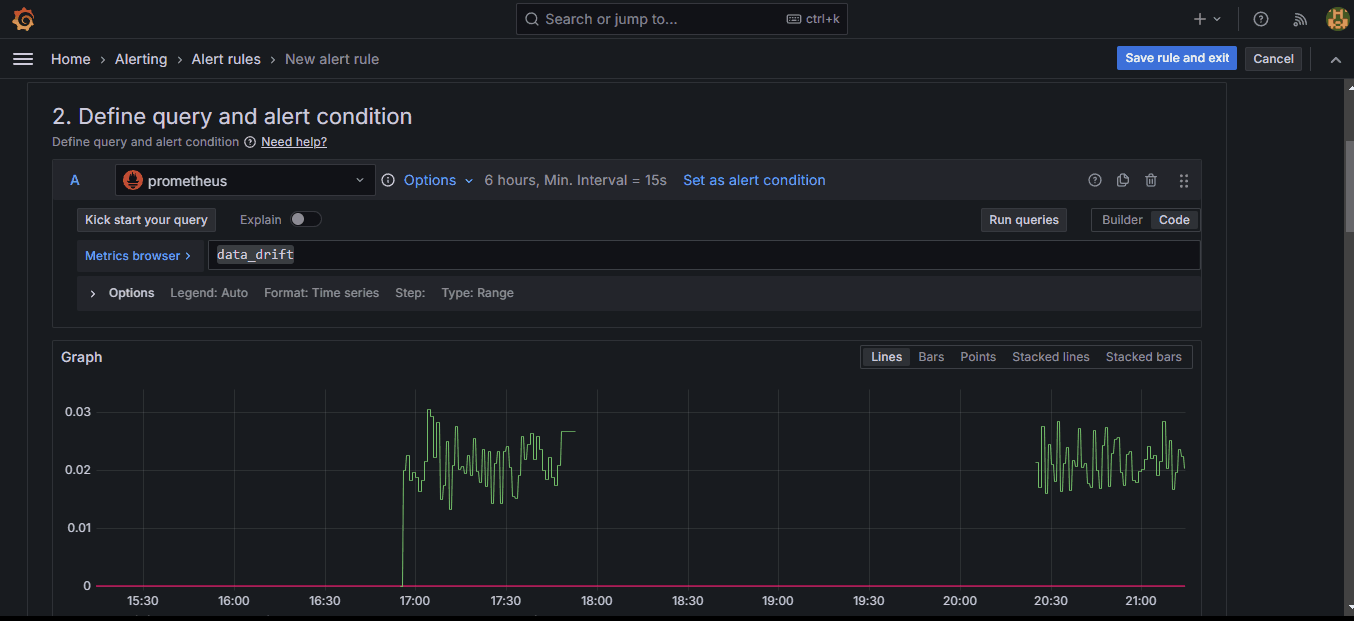The height and width of the screenshot is (621, 1354).
Task: Click the data_drift query input
Action: pos(704,255)
